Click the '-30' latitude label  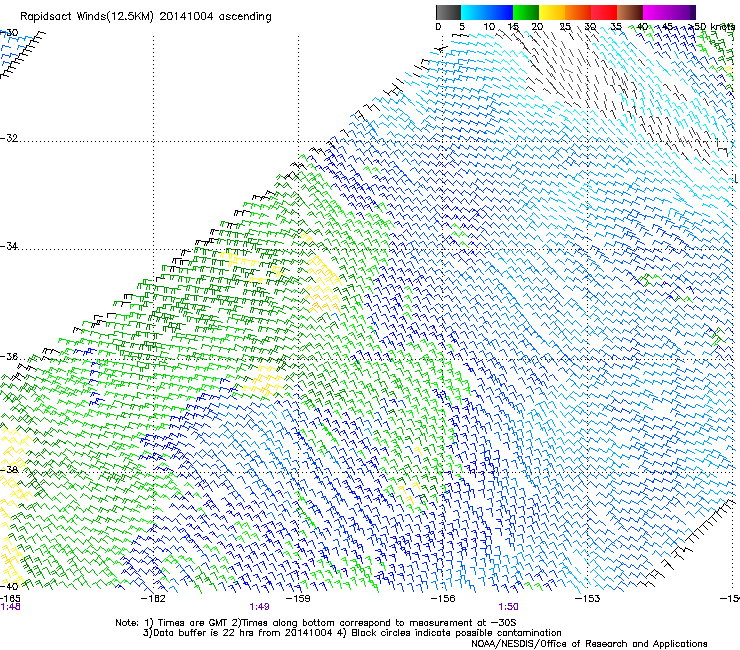(x=9, y=33)
